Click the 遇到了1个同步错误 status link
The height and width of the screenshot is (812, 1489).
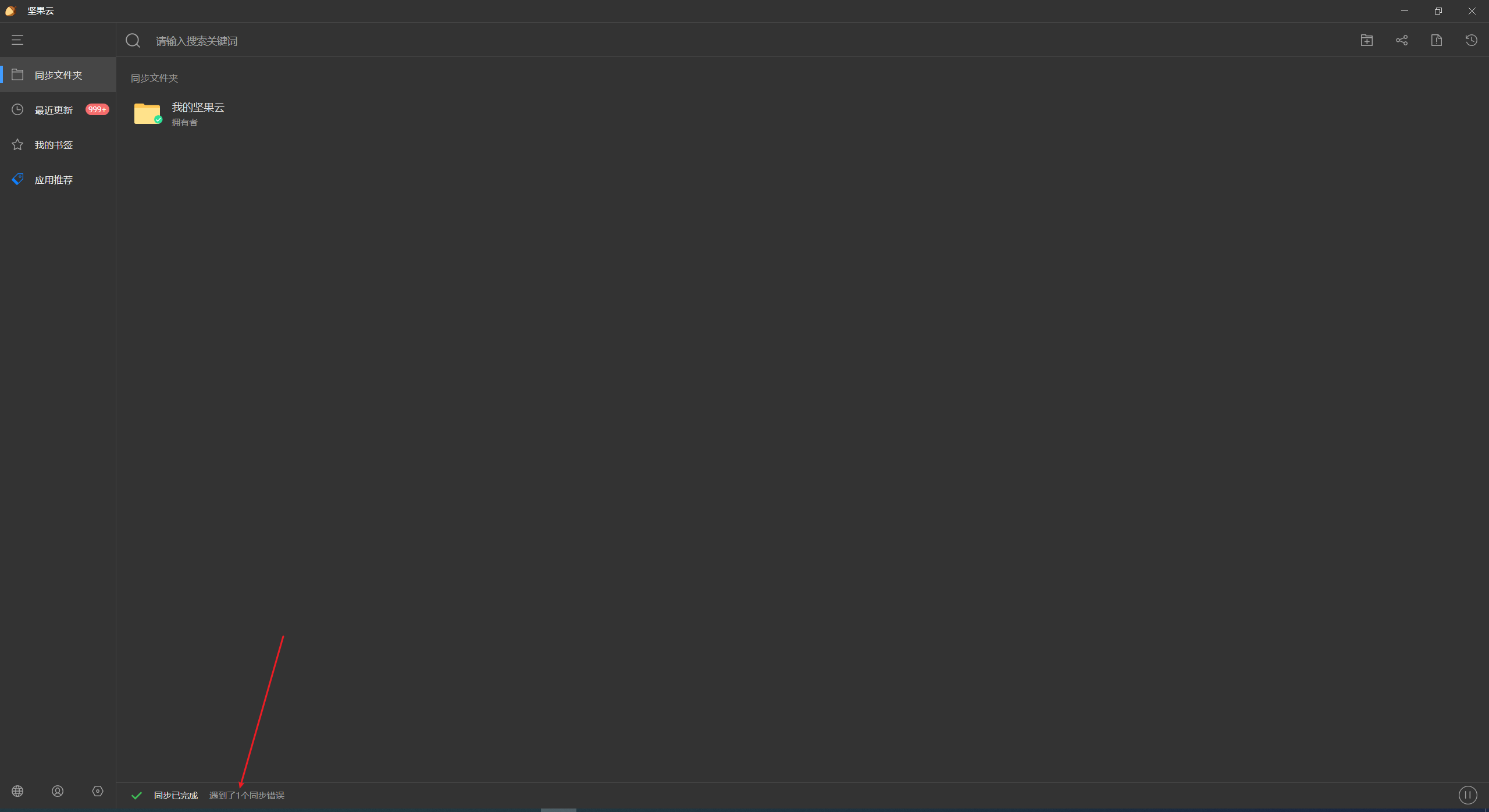coord(247,795)
